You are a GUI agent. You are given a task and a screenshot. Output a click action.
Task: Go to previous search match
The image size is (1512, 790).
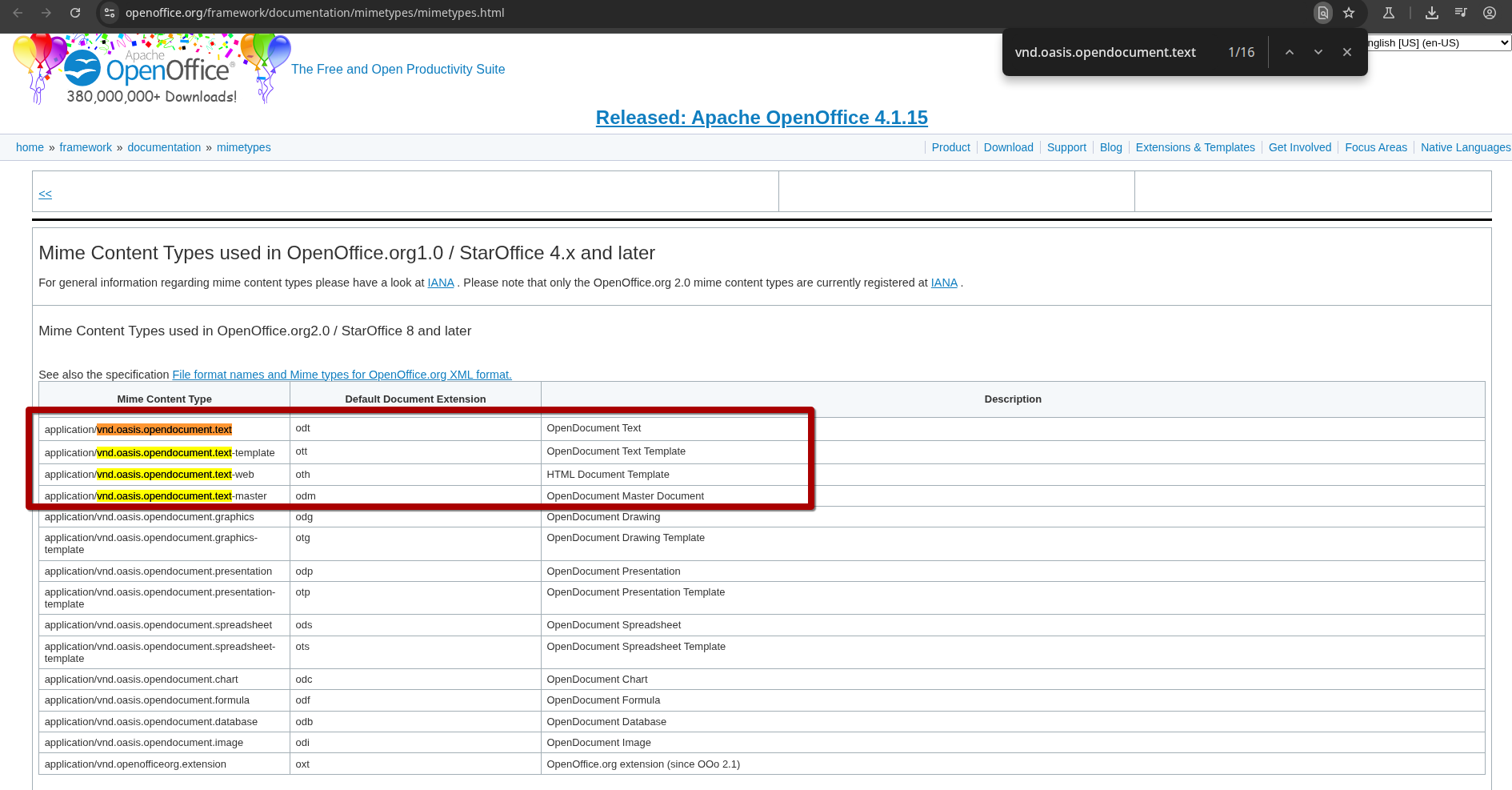click(1290, 52)
